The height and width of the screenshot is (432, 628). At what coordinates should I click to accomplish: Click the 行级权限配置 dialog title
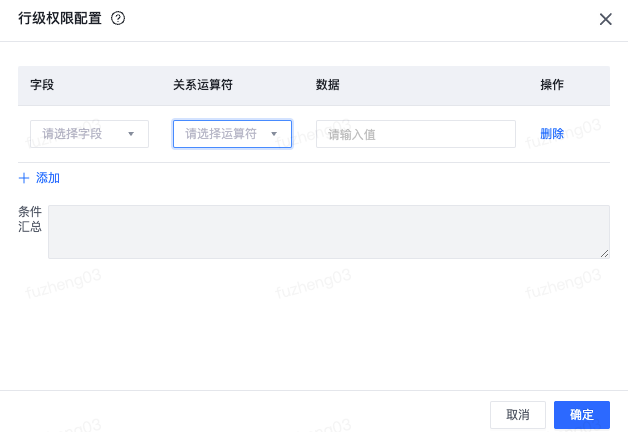click(60, 18)
